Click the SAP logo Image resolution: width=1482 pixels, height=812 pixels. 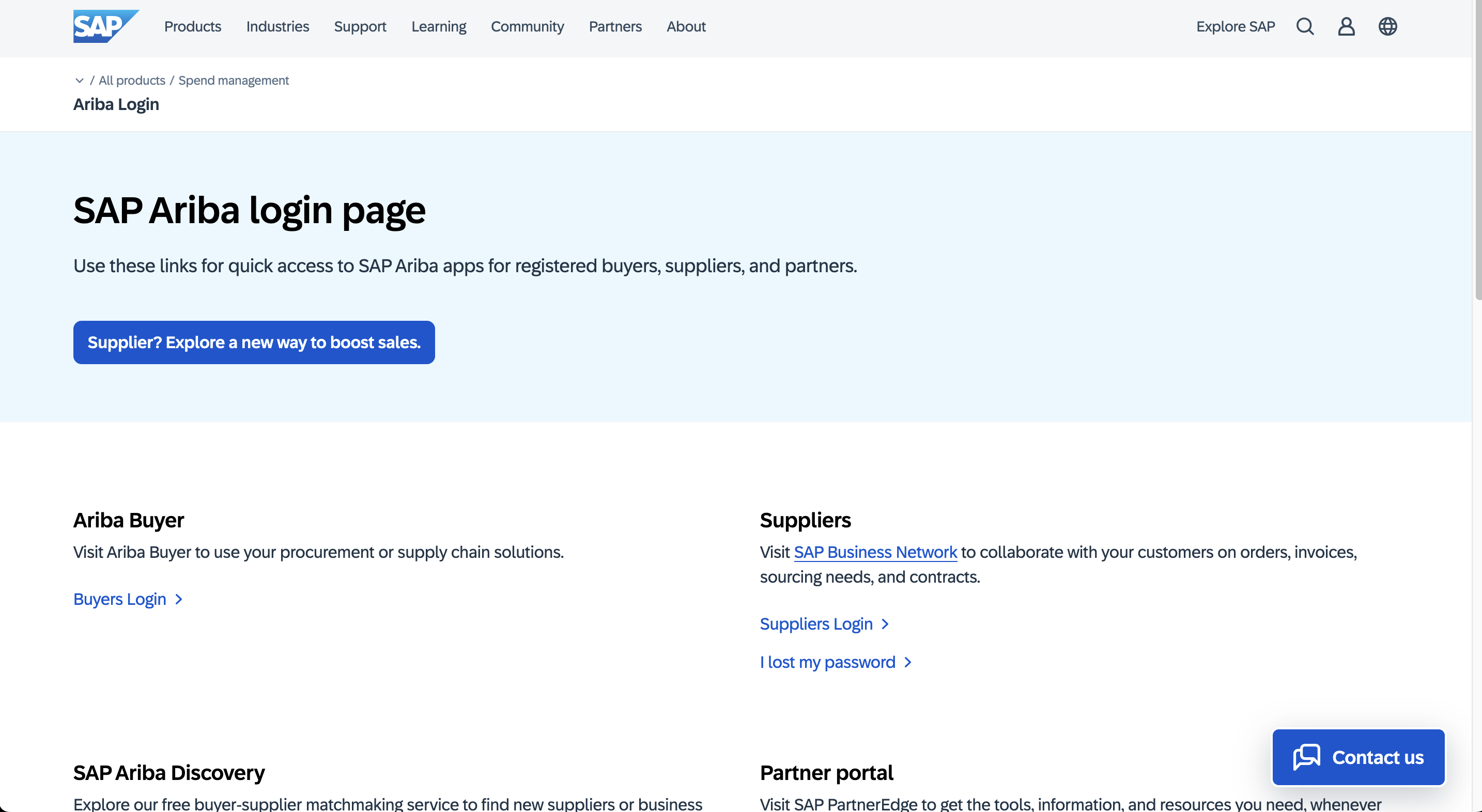[x=106, y=26]
